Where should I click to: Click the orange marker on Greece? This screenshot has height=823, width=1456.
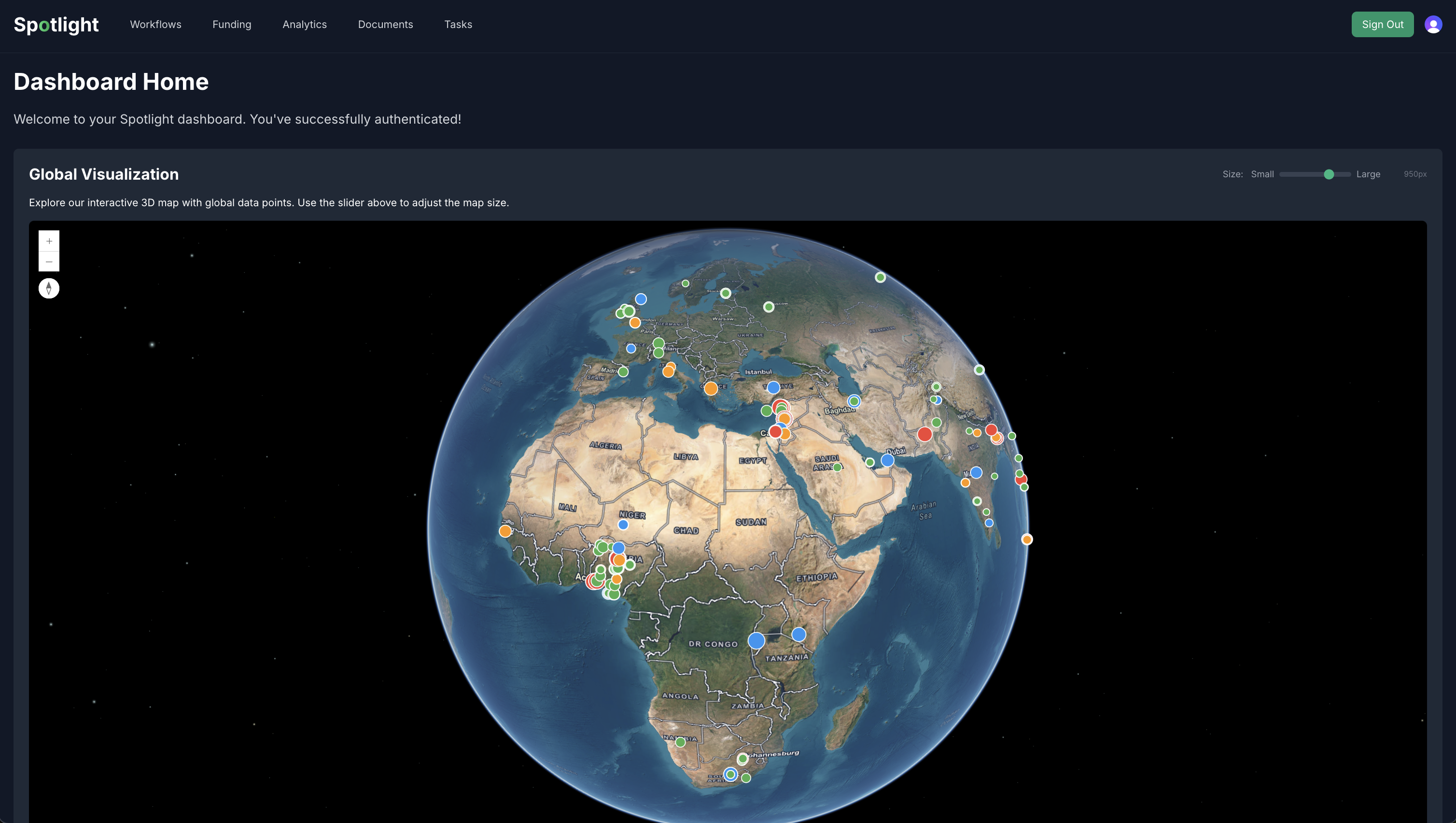coord(711,388)
